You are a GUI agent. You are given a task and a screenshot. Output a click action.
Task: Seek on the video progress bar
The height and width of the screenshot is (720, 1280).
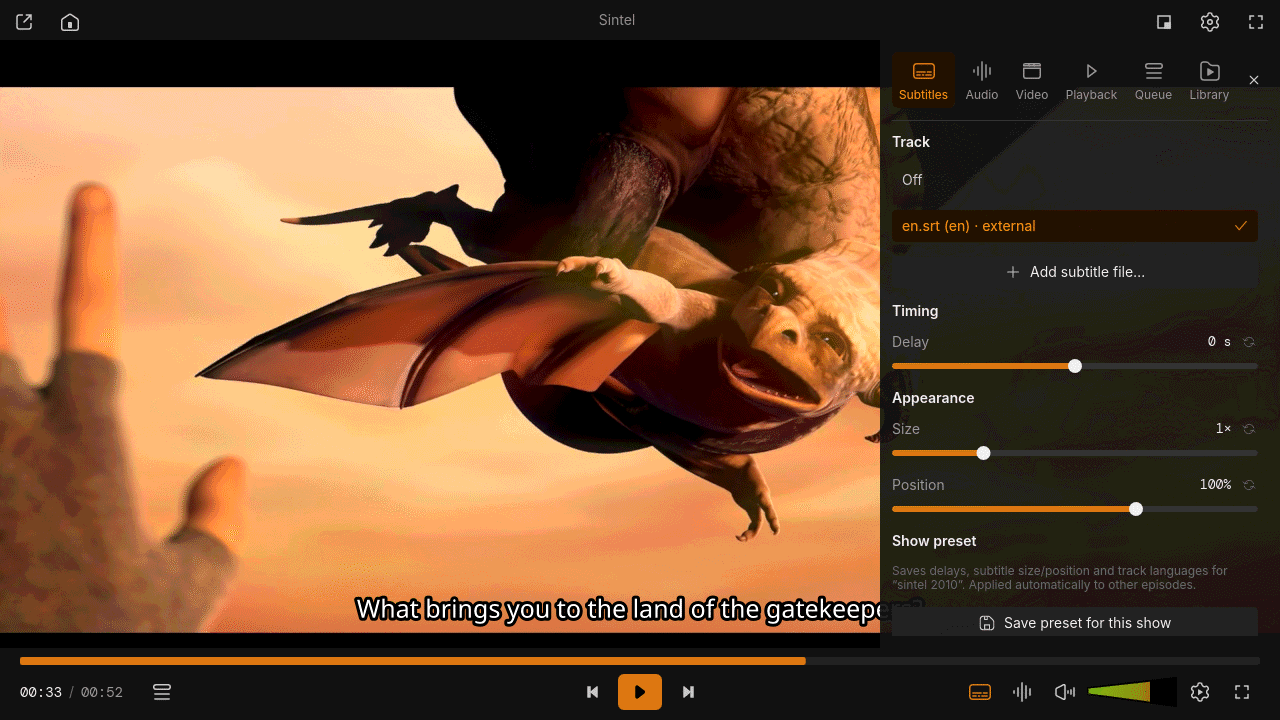tap(640, 661)
